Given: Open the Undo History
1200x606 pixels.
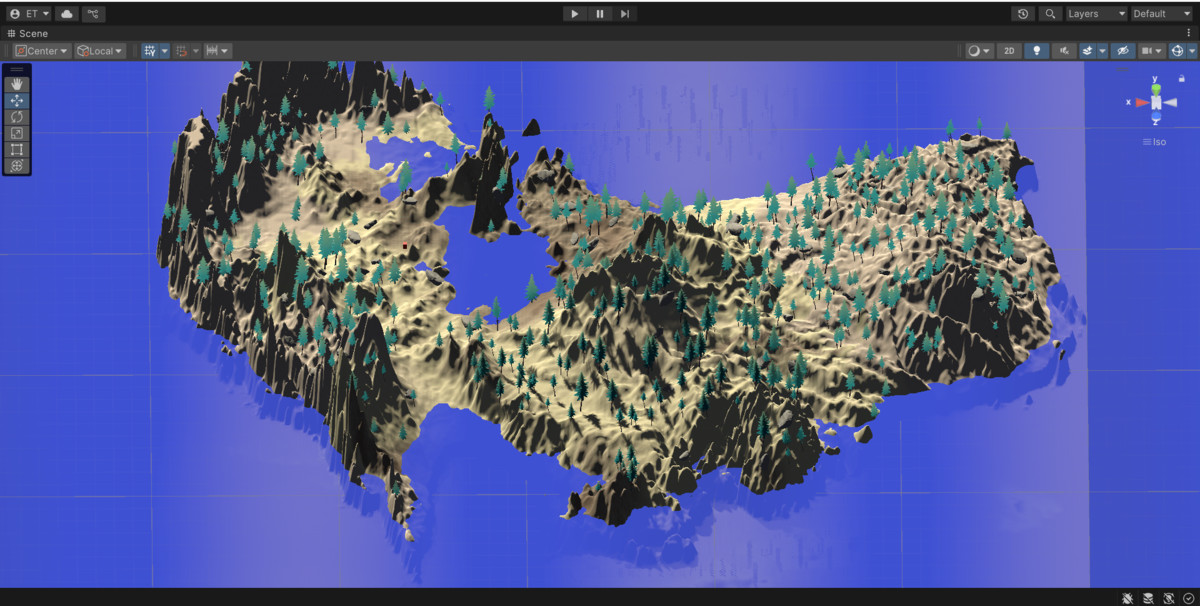Looking at the screenshot, I should click(x=1022, y=14).
